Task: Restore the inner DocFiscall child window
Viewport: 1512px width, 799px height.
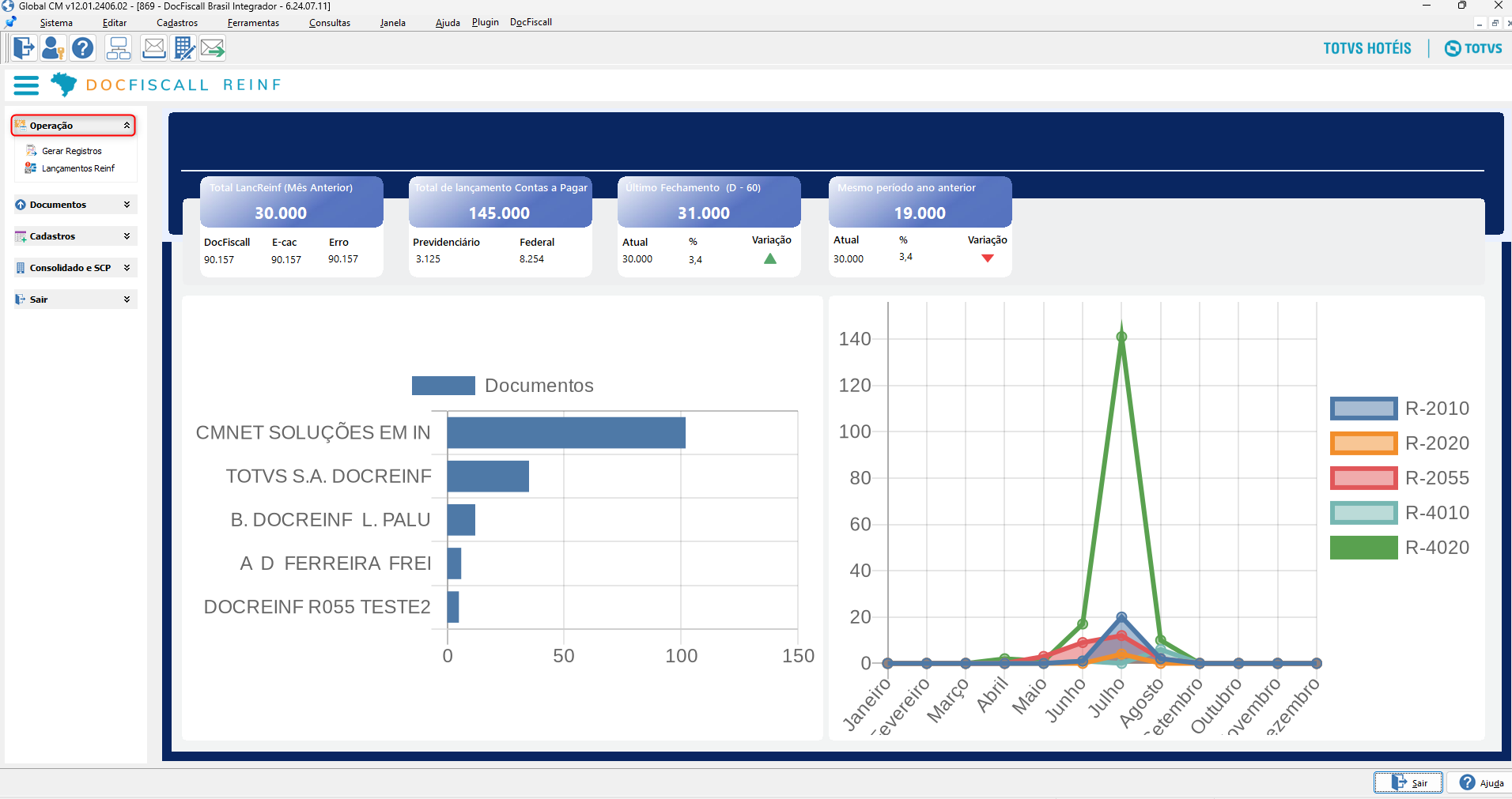Action: (1495, 23)
